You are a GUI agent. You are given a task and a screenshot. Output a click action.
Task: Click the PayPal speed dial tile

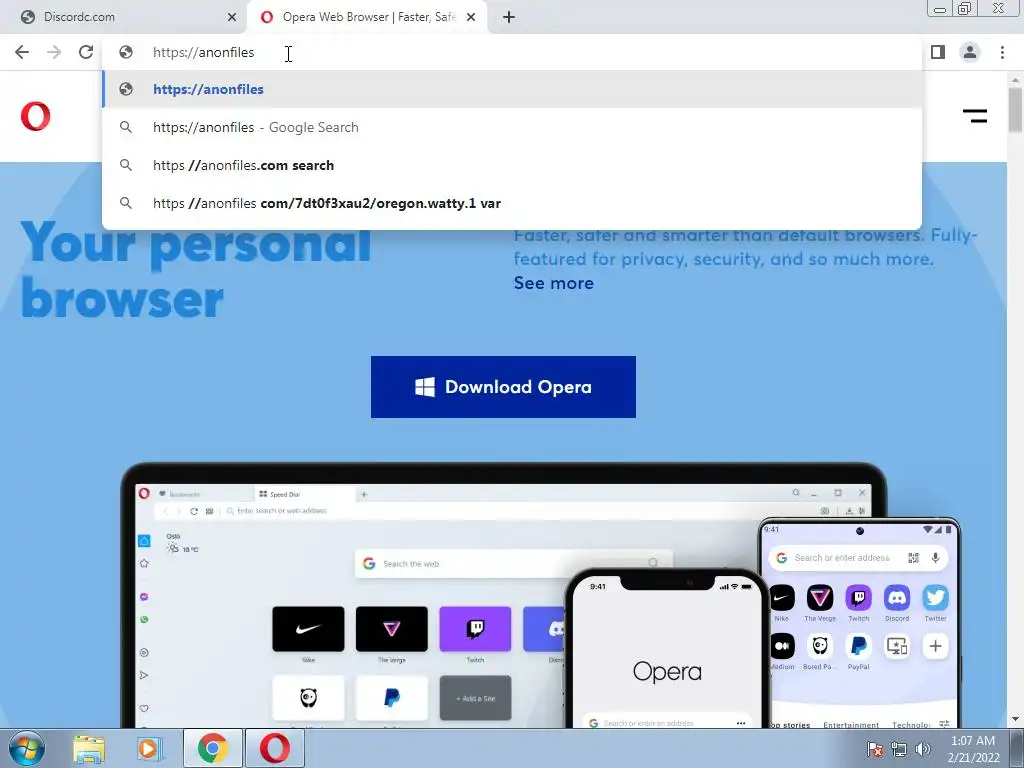pyautogui.click(x=392, y=698)
